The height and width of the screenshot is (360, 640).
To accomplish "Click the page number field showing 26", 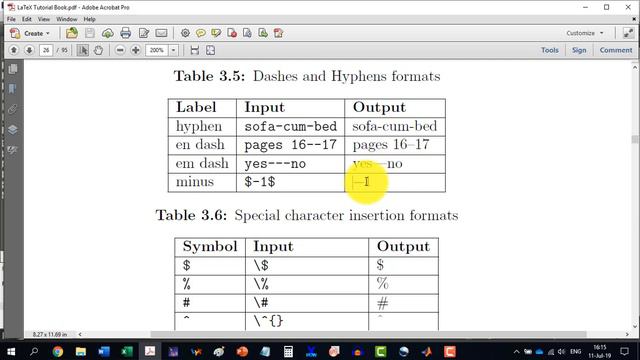I will [x=46, y=50].
